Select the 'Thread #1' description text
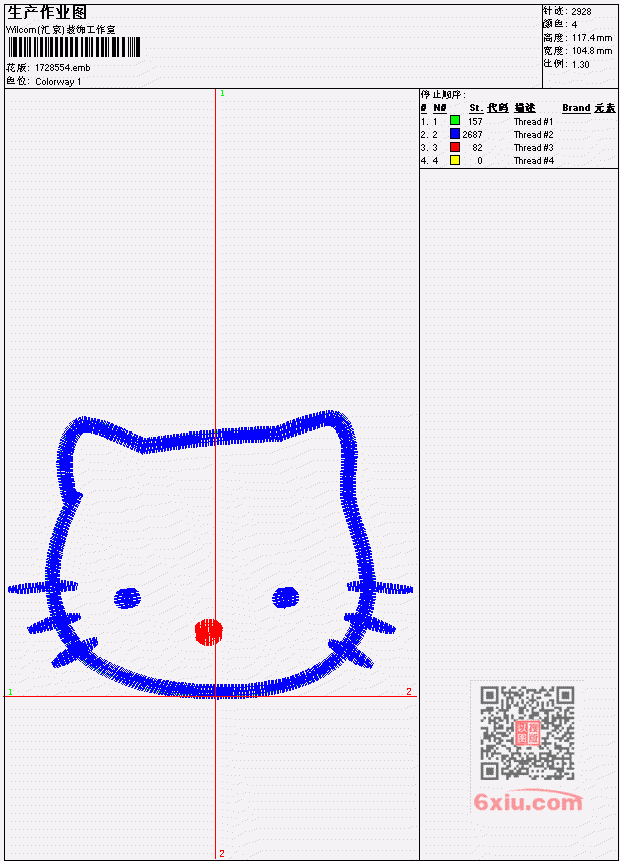The height and width of the screenshot is (861, 620). point(533,121)
